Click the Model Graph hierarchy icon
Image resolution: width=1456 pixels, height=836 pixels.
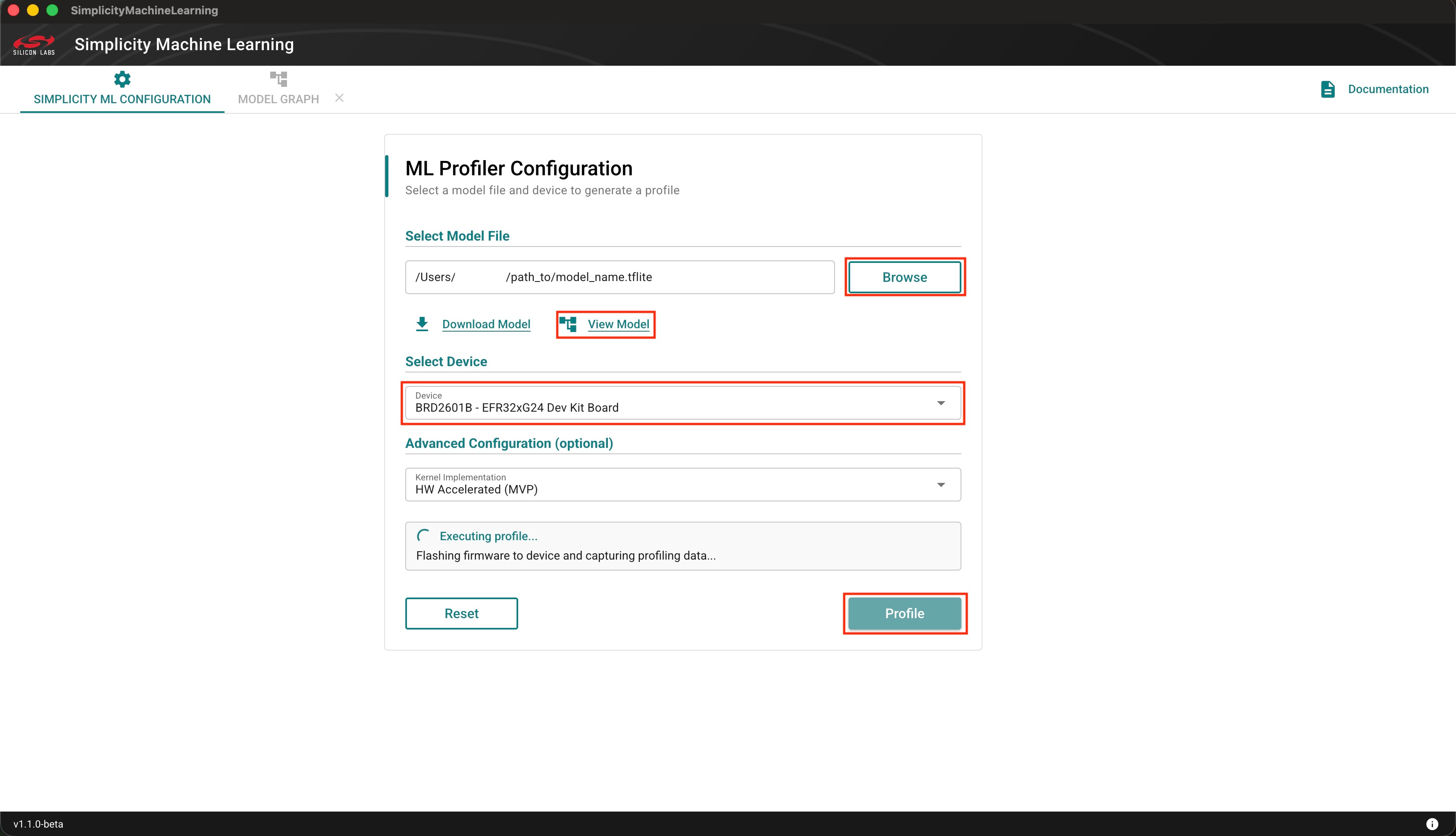click(278, 79)
